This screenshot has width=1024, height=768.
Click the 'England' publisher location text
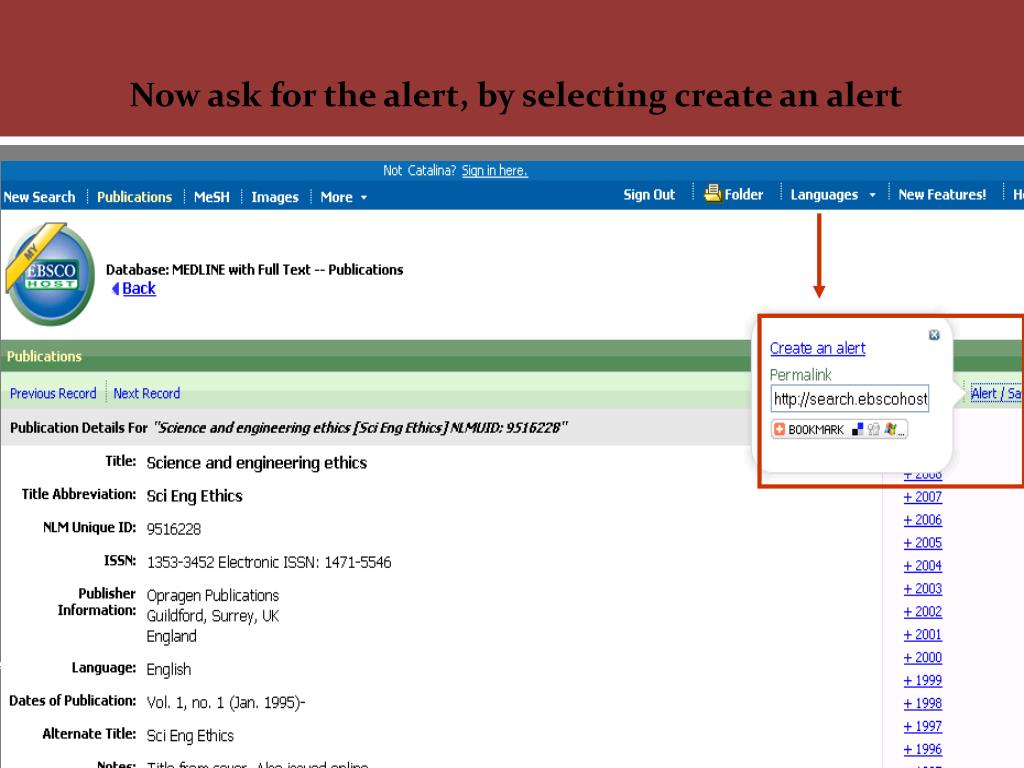click(x=171, y=637)
